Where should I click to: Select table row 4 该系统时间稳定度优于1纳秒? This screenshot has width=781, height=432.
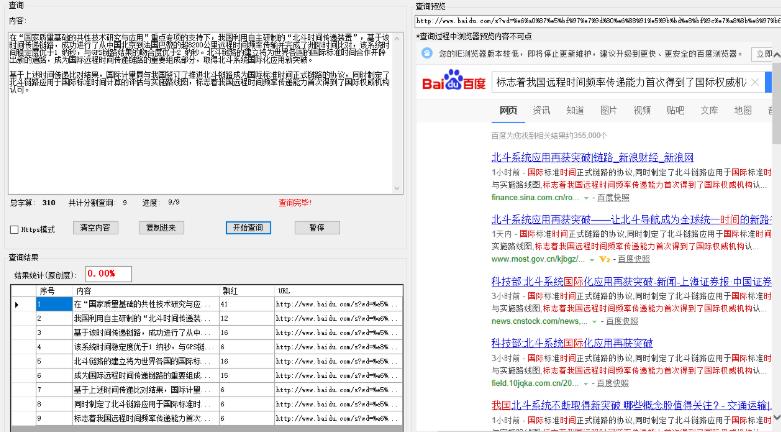pos(207,347)
